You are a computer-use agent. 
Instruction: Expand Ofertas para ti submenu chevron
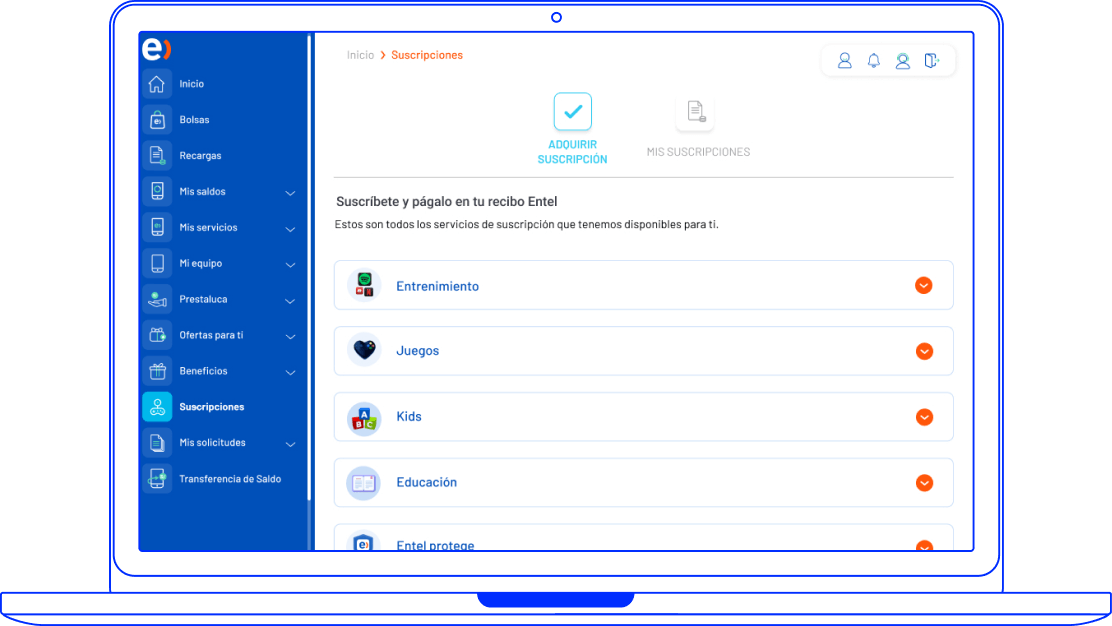pos(290,337)
